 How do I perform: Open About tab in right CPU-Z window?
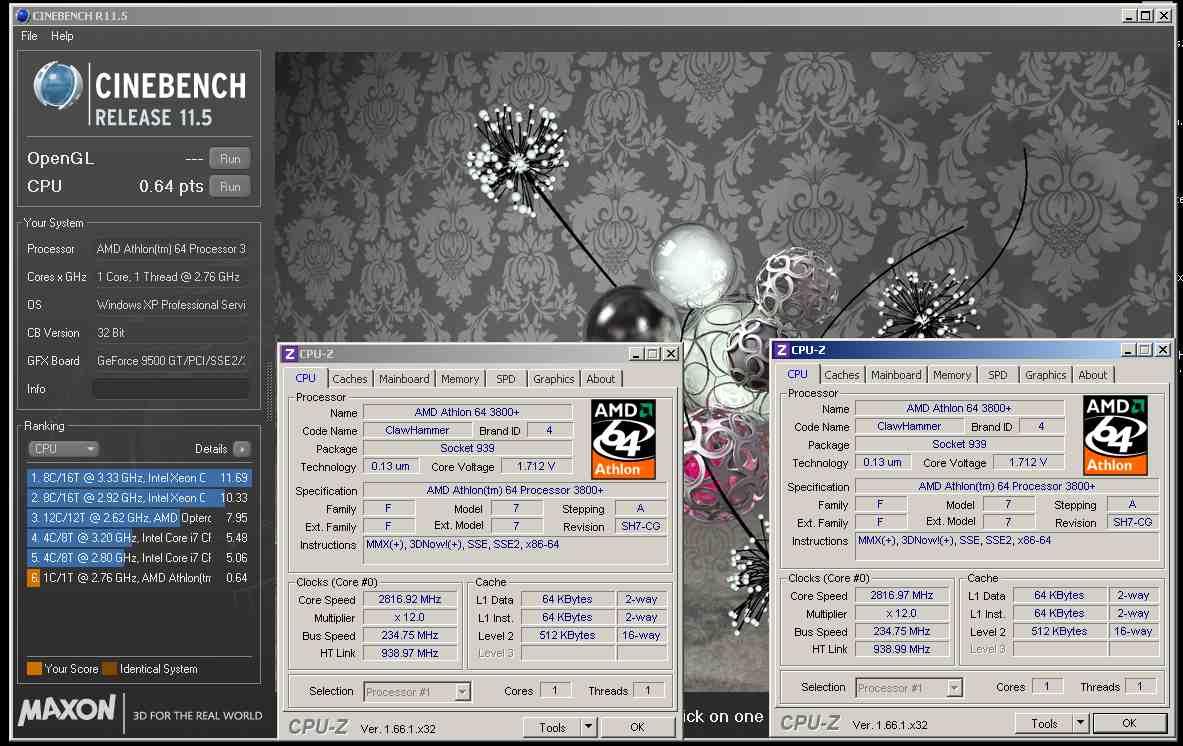click(1092, 375)
